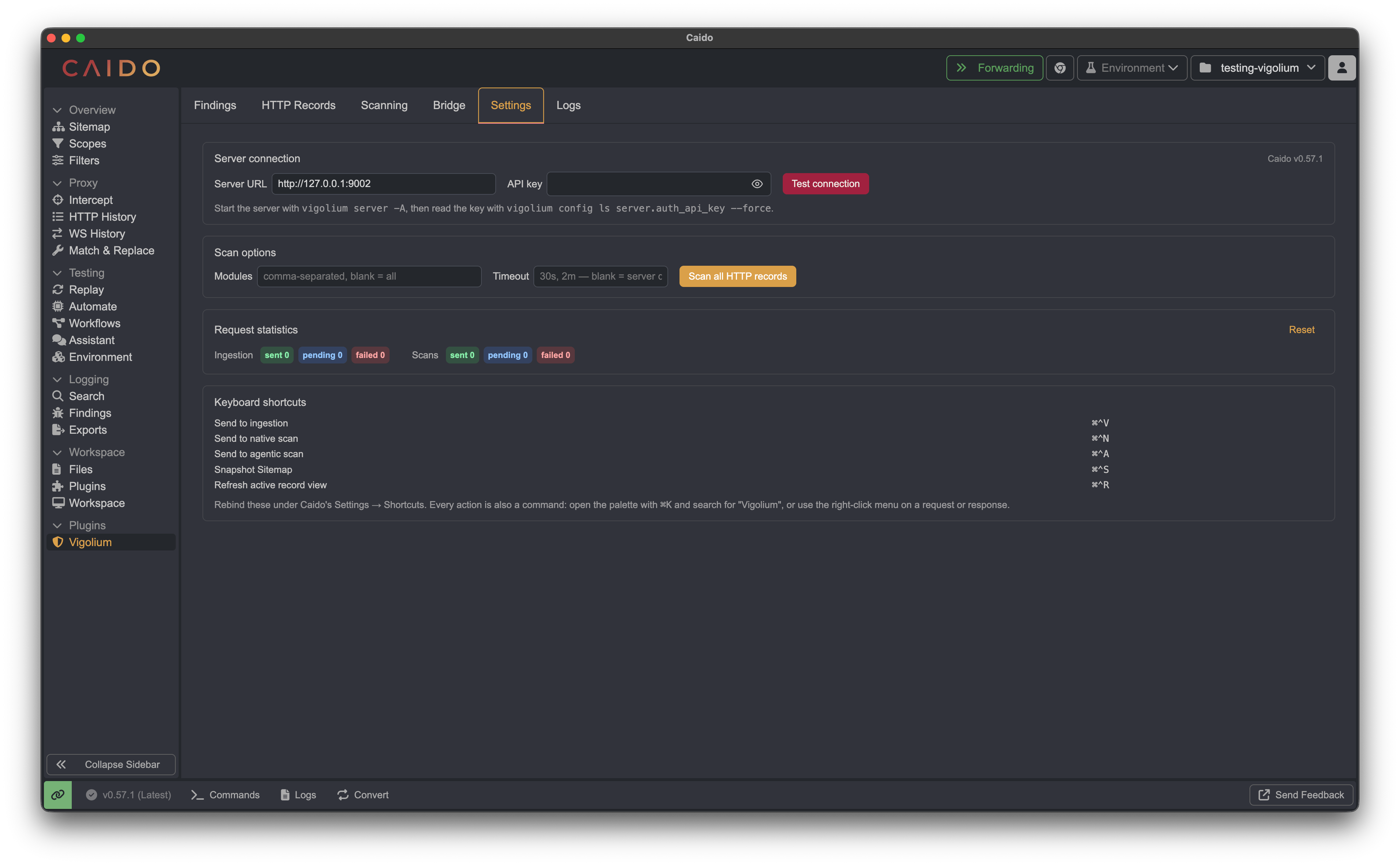Focus the API key input field

(x=659, y=184)
